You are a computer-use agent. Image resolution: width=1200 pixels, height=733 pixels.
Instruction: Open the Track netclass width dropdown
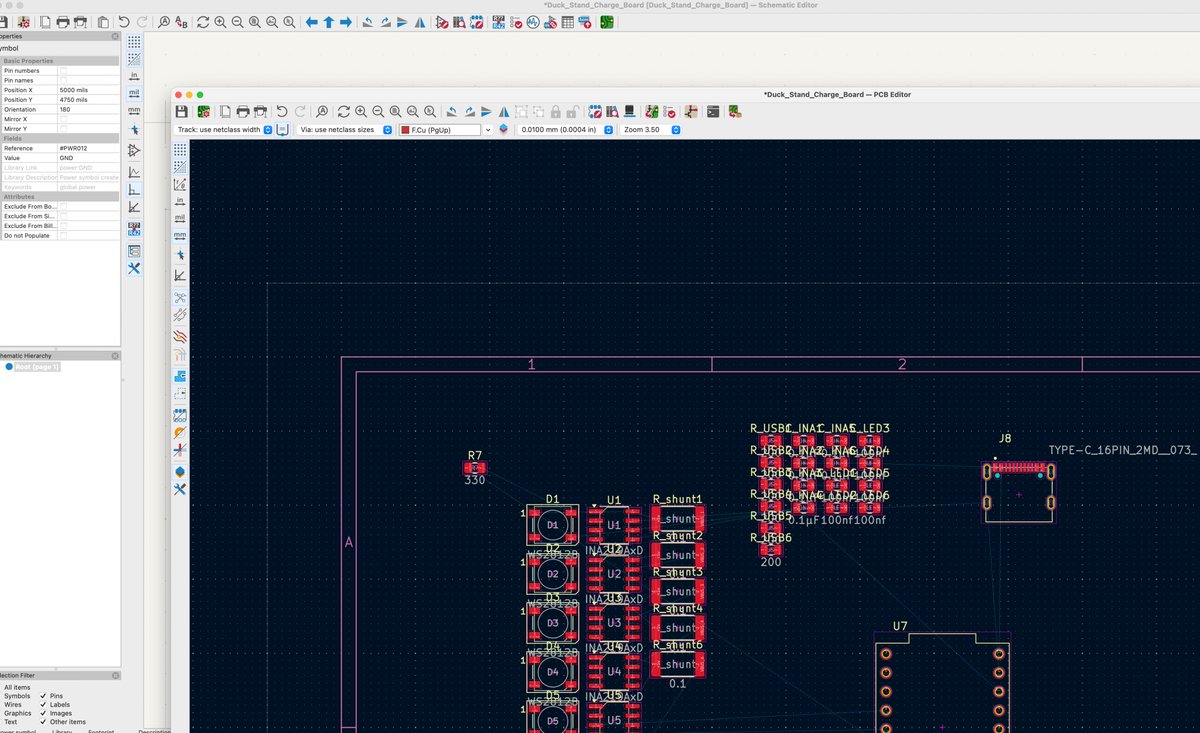click(x=223, y=130)
